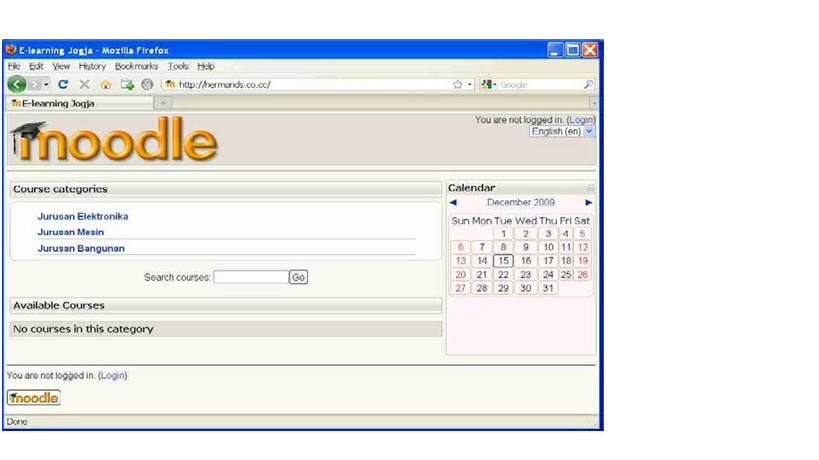Image resolution: width=819 pixels, height=460 pixels.
Task: Select December 10 in calendar
Action: pyautogui.click(x=548, y=247)
